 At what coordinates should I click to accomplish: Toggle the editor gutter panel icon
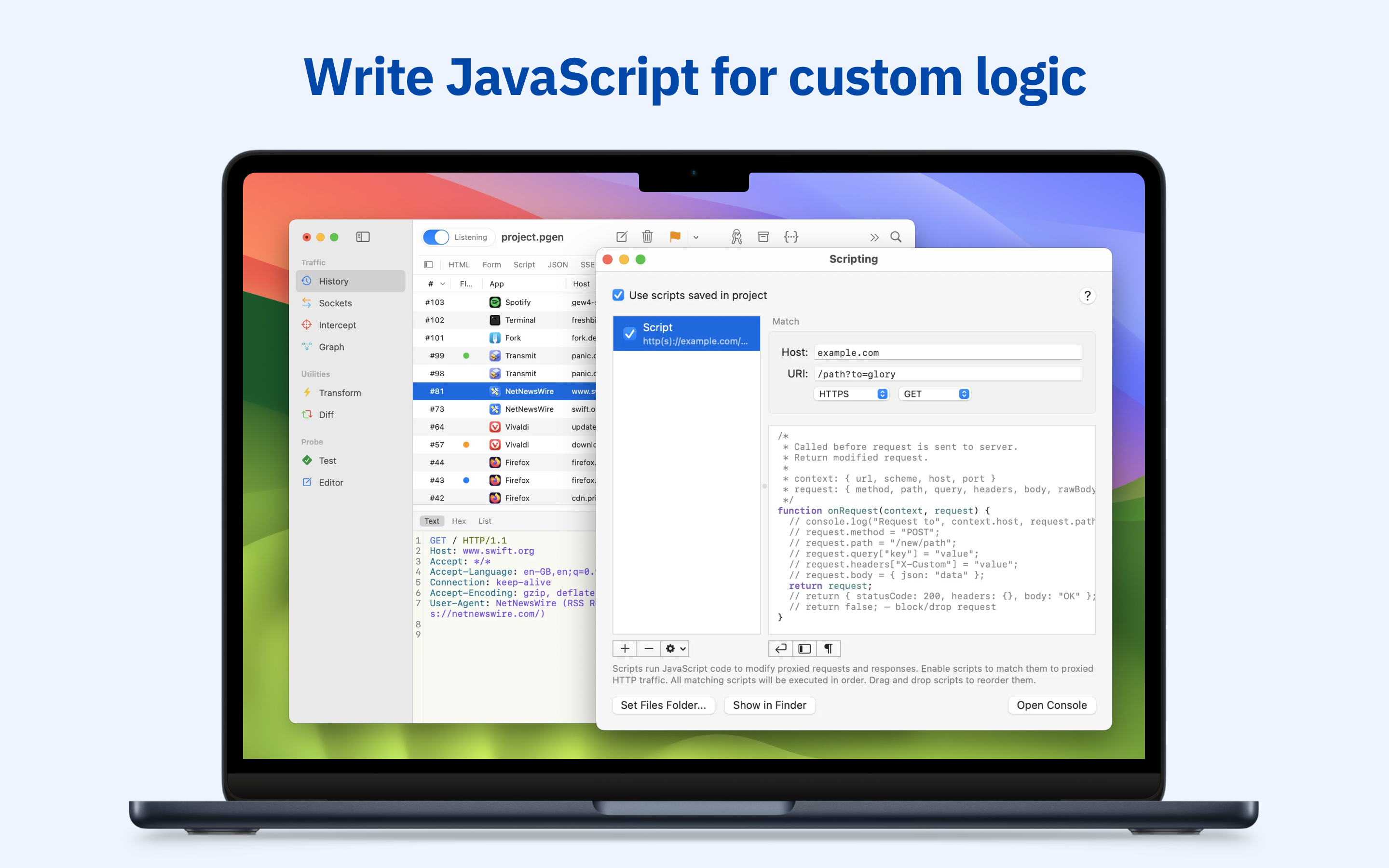(804, 649)
